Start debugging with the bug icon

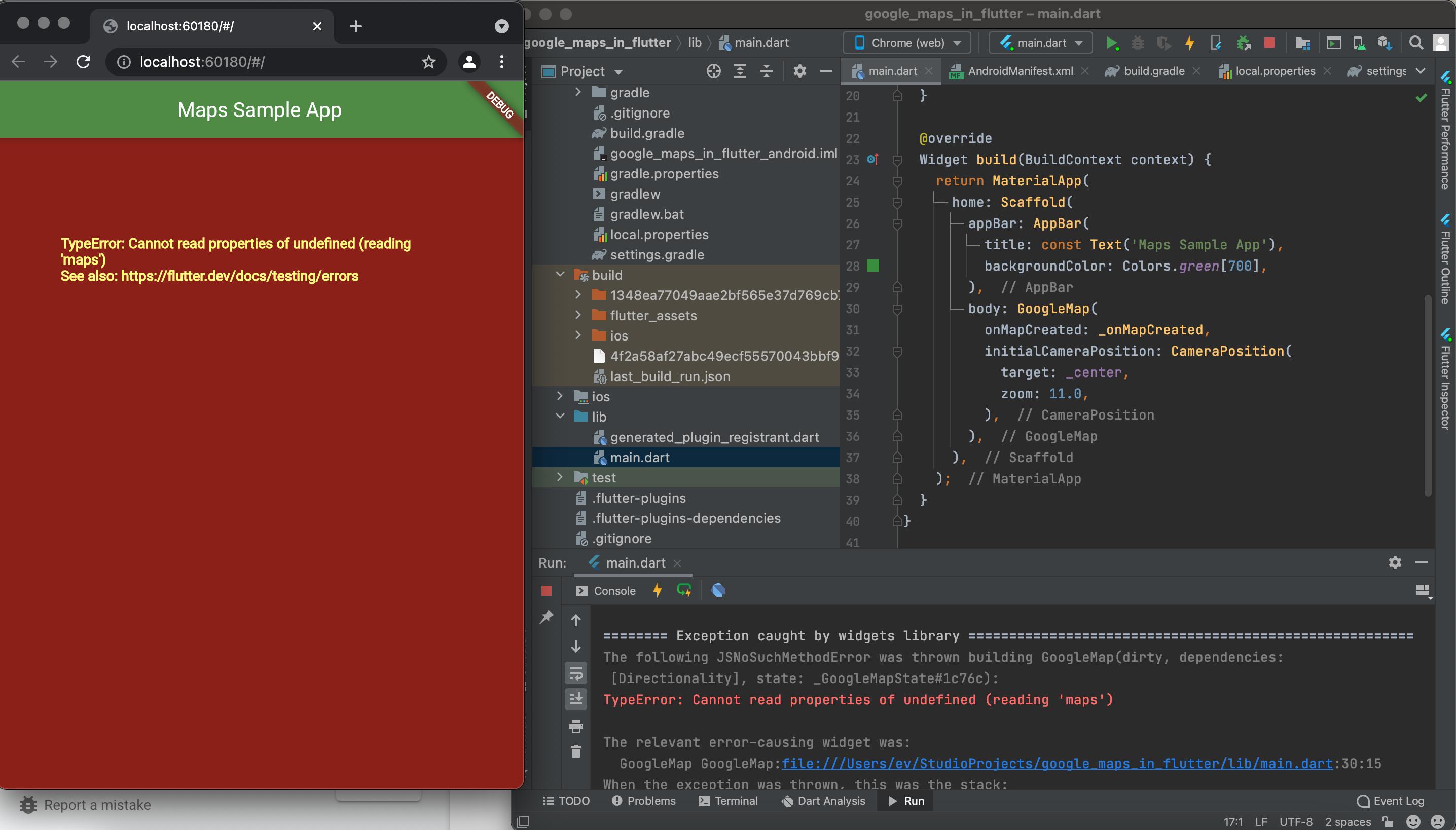click(x=1137, y=43)
